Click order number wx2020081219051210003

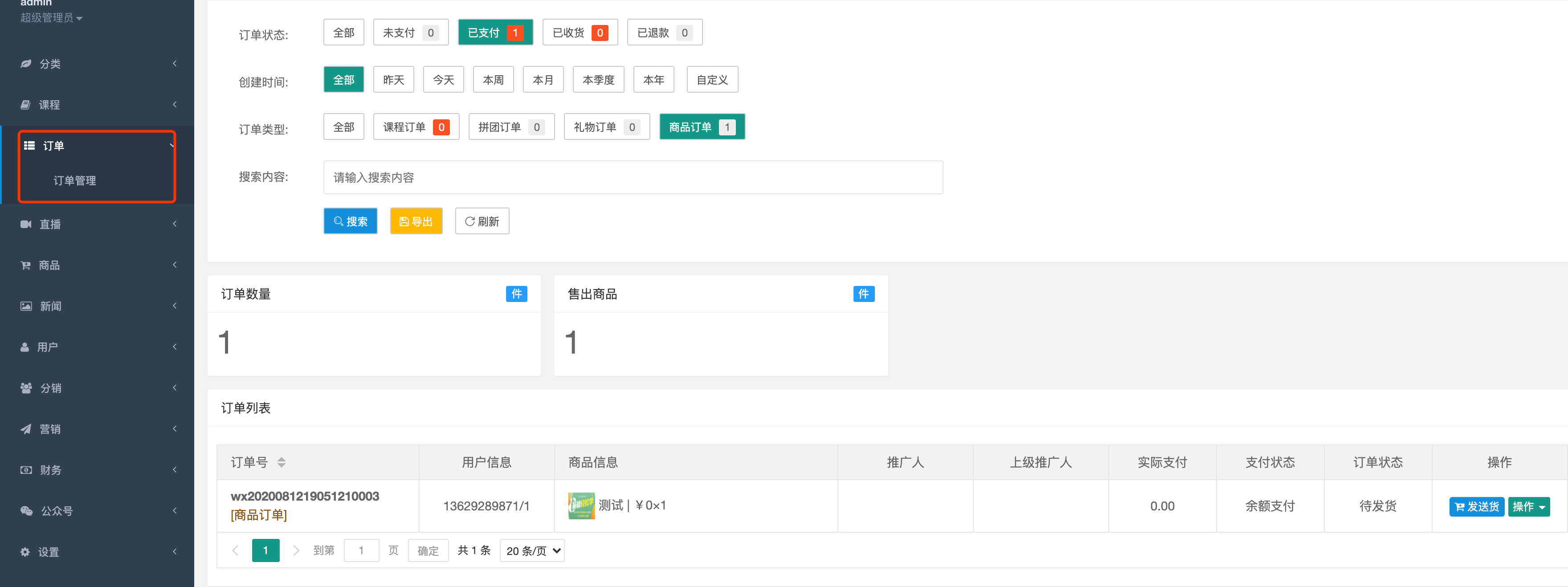click(305, 496)
